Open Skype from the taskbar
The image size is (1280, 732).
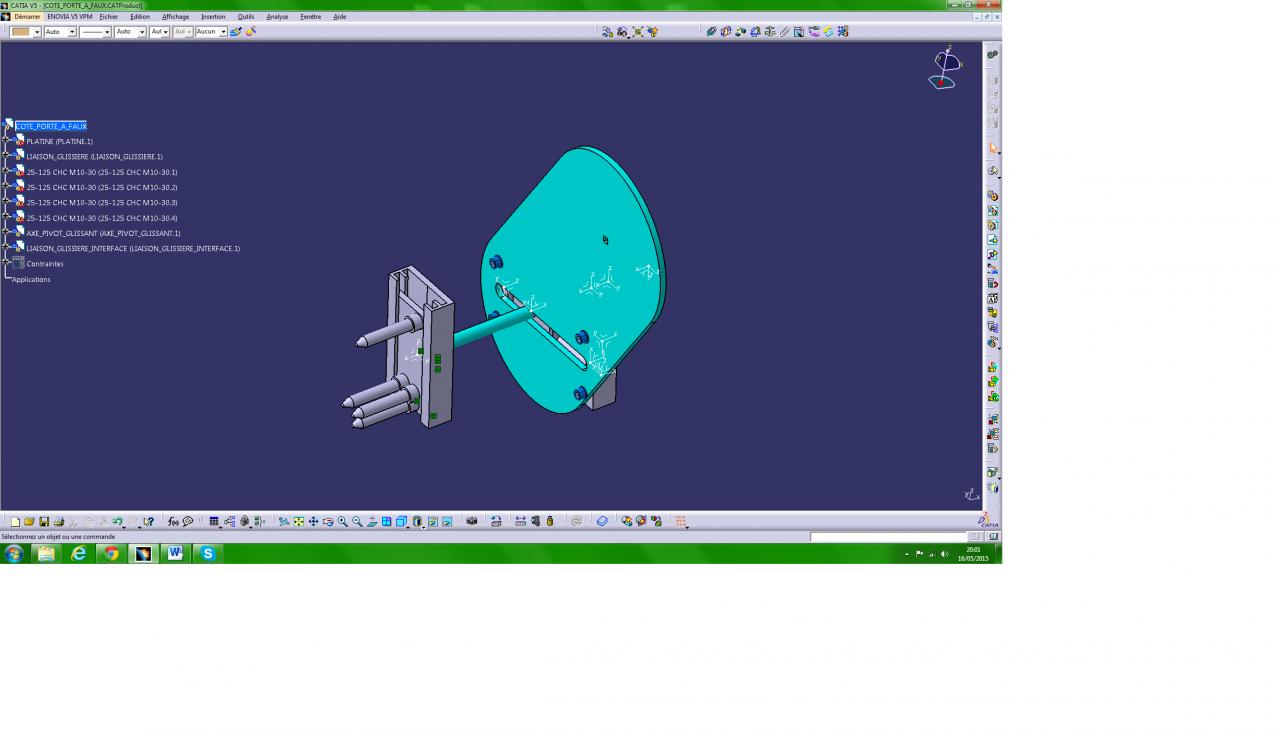(208, 553)
